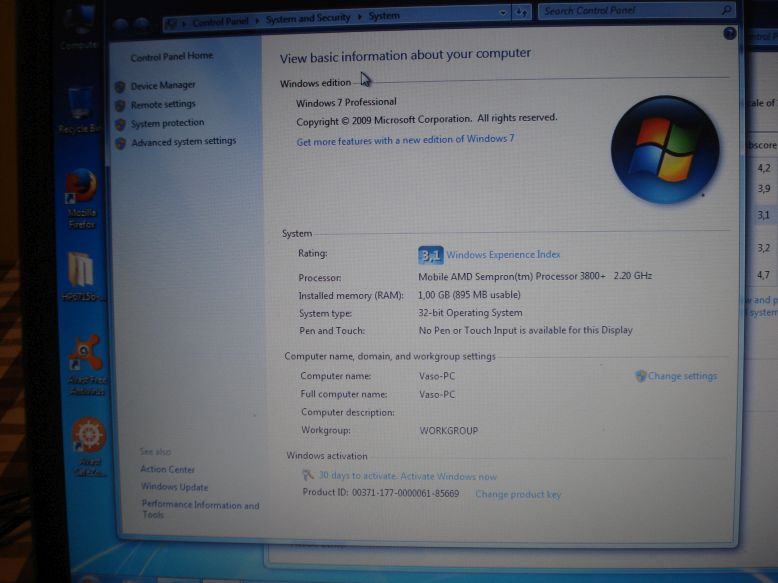Click the Windows 7 Professional edition text
Viewport: 778px width, 583px height.
(346, 102)
